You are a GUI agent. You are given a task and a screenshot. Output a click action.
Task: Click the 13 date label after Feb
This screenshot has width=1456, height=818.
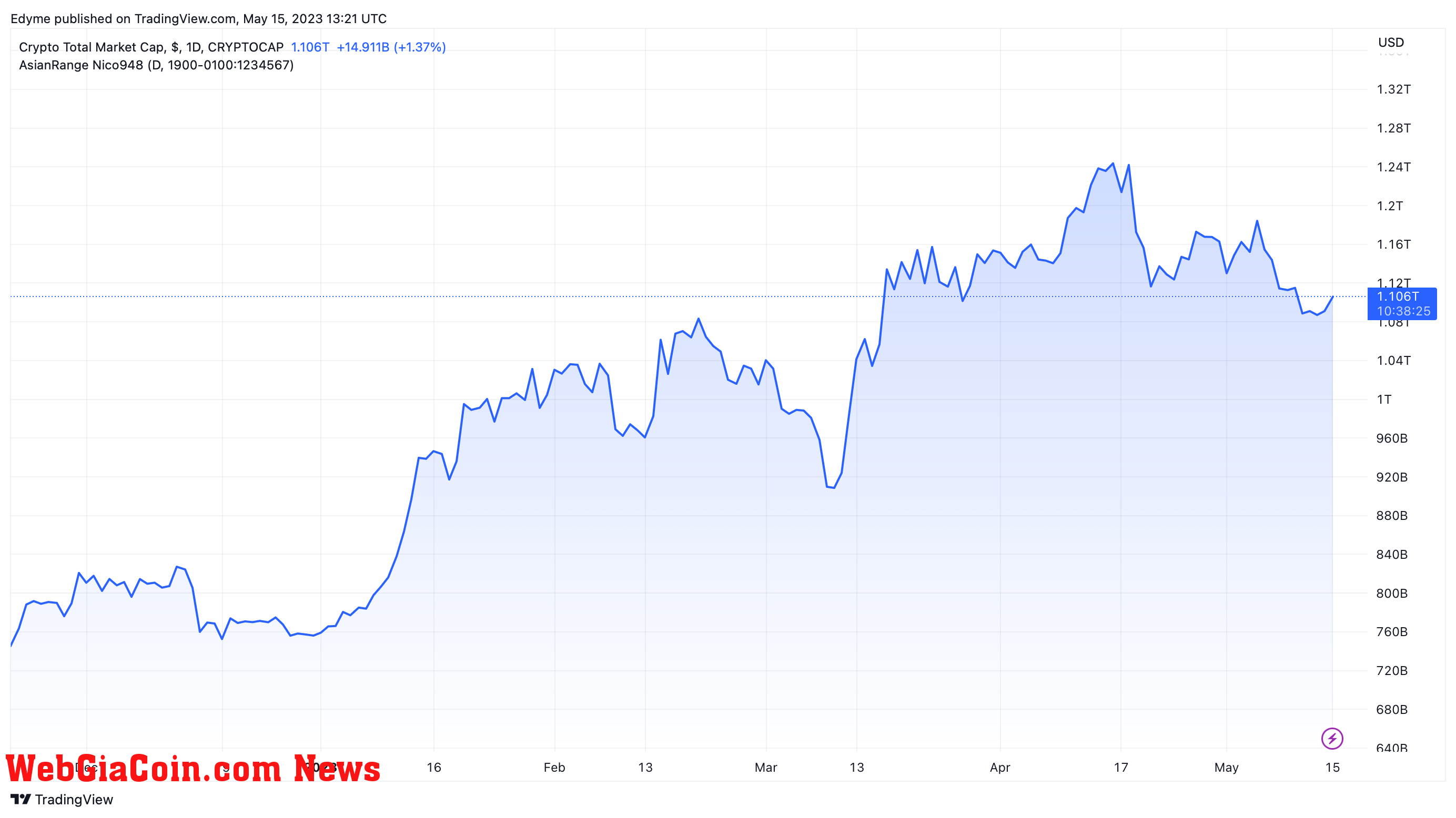[645, 767]
